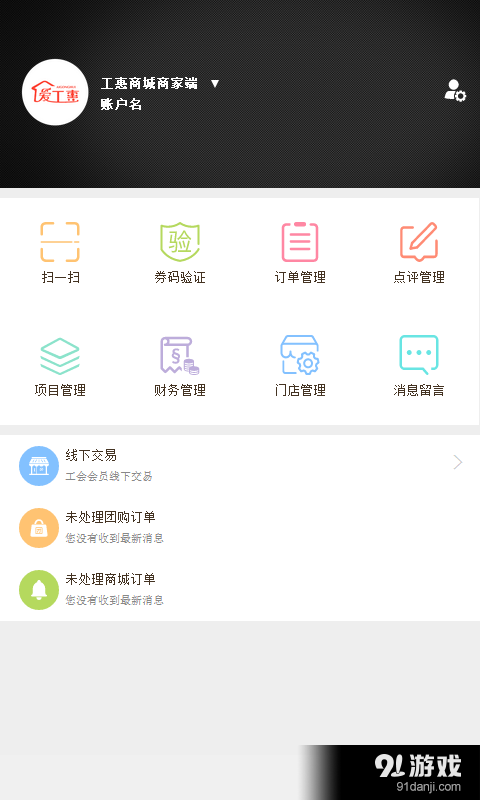This screenshot has height=800, width=480.
Task: Open 订单管理 clipboard icon
Action: click(x=300, y=242)
